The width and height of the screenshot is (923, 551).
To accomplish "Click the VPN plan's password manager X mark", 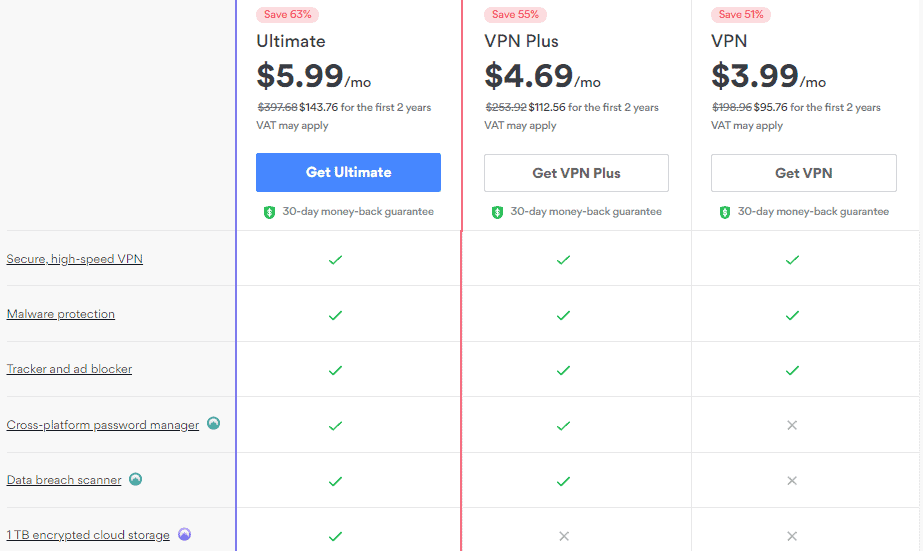I will click(x=792, y=425).
